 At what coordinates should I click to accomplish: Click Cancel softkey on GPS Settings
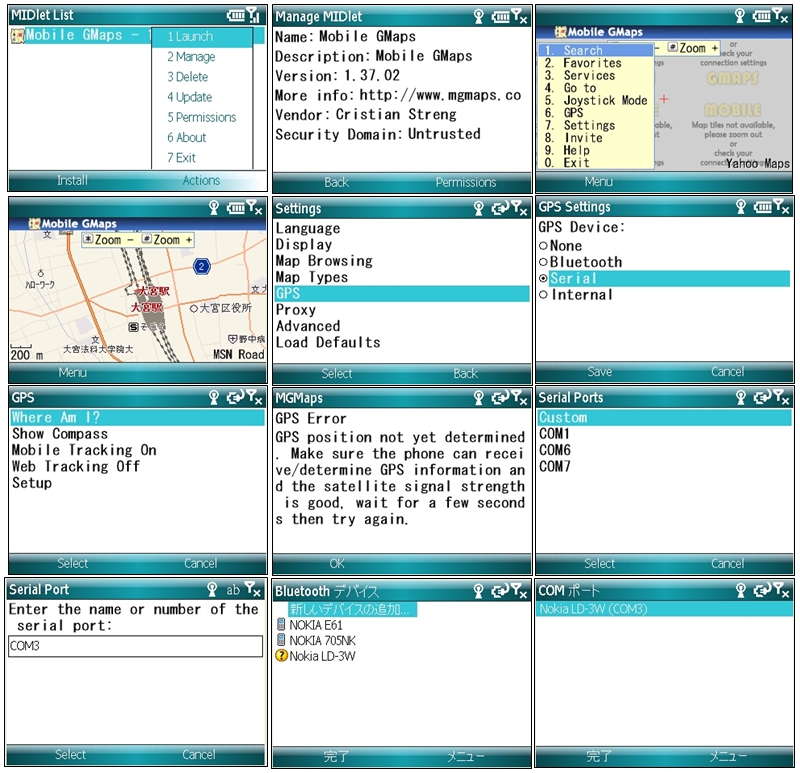728,371
